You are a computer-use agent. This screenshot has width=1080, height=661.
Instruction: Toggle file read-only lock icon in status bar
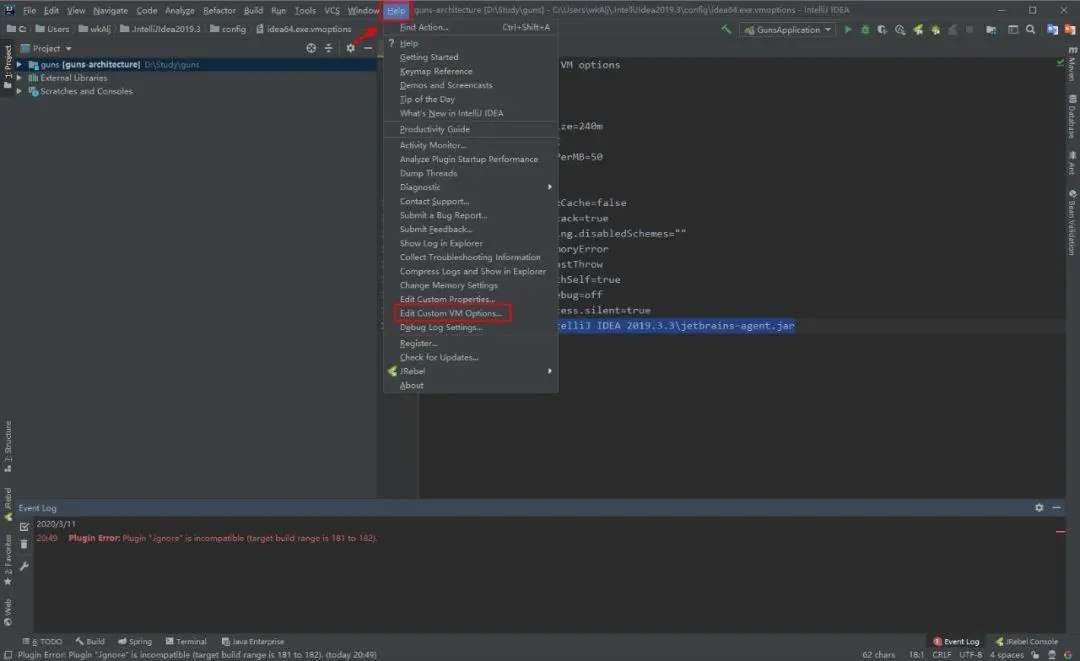(1035, 655)
